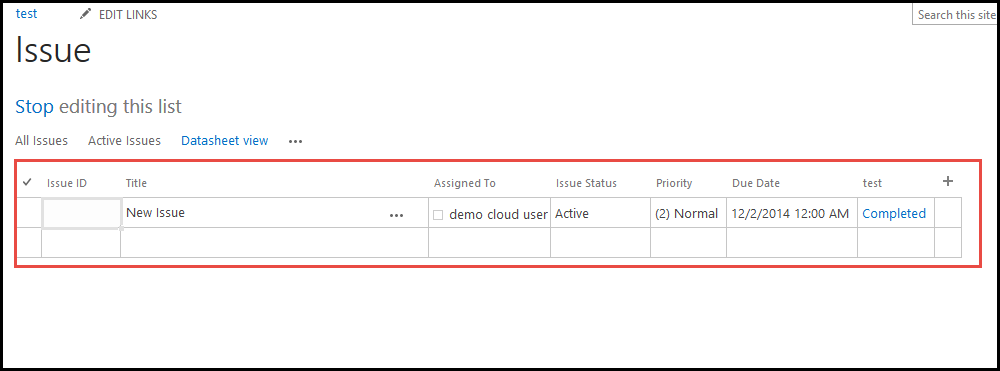Image resolution: width=1000 pixels, height=371 pixels.
Task: Open the Datasheet view tab
Action: 224,141
